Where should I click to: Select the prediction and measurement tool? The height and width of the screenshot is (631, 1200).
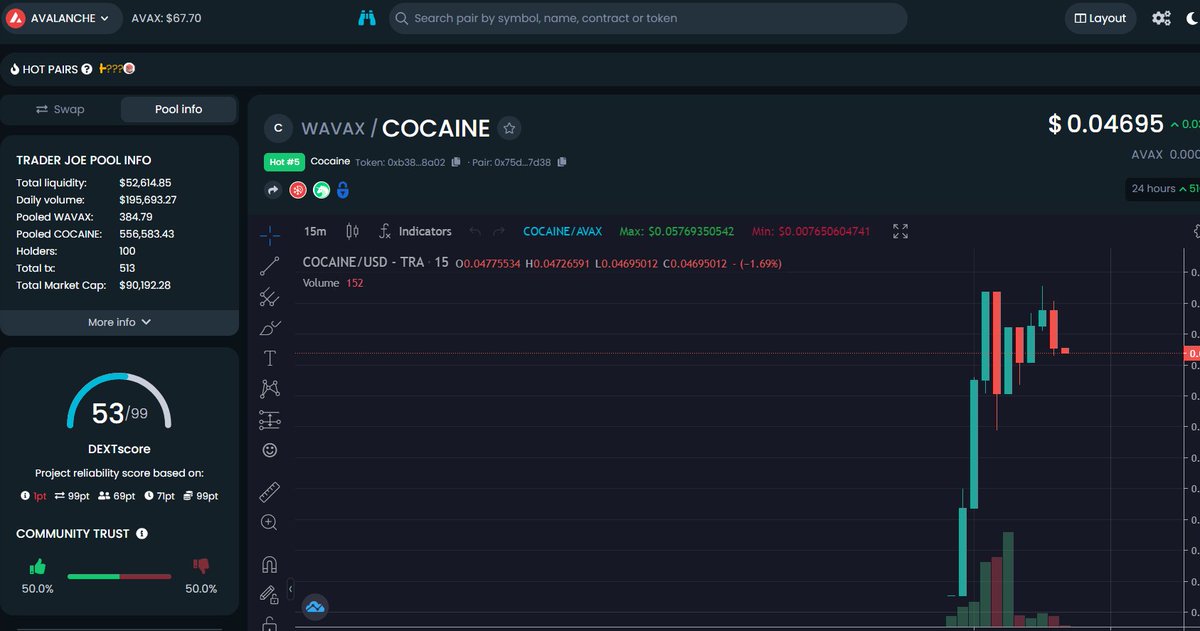pos(269,419)
